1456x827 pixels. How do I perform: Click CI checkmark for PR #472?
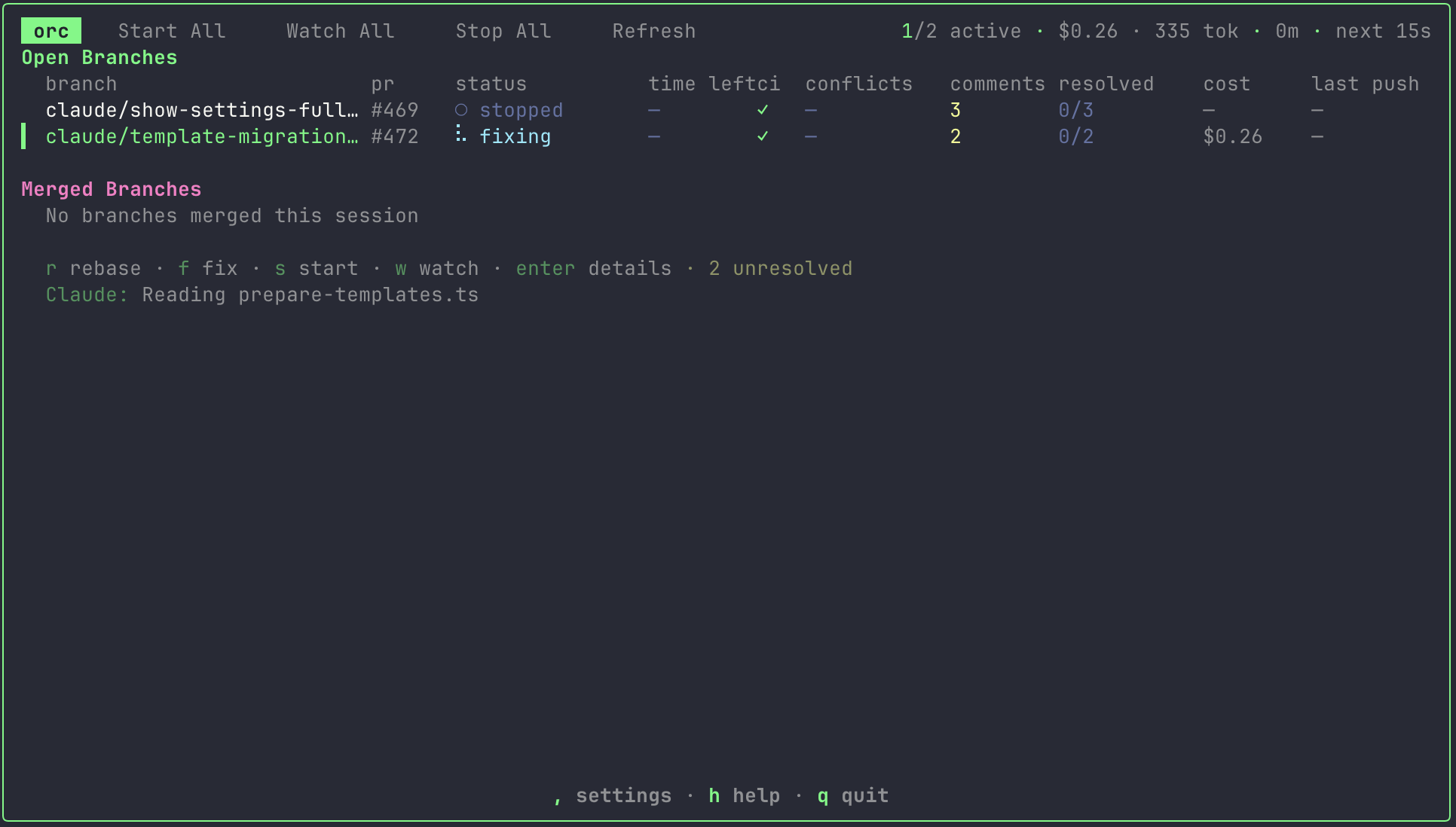coord(763,136)
